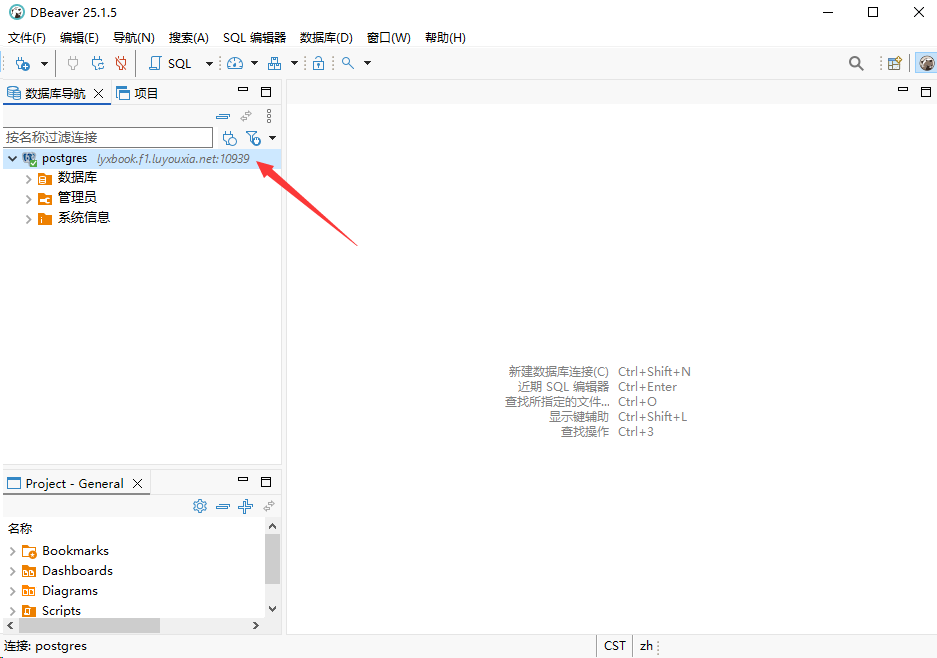Expand the Bookmarks folder
The width and height of the screenshot is (937, 658).
[13, 551]
